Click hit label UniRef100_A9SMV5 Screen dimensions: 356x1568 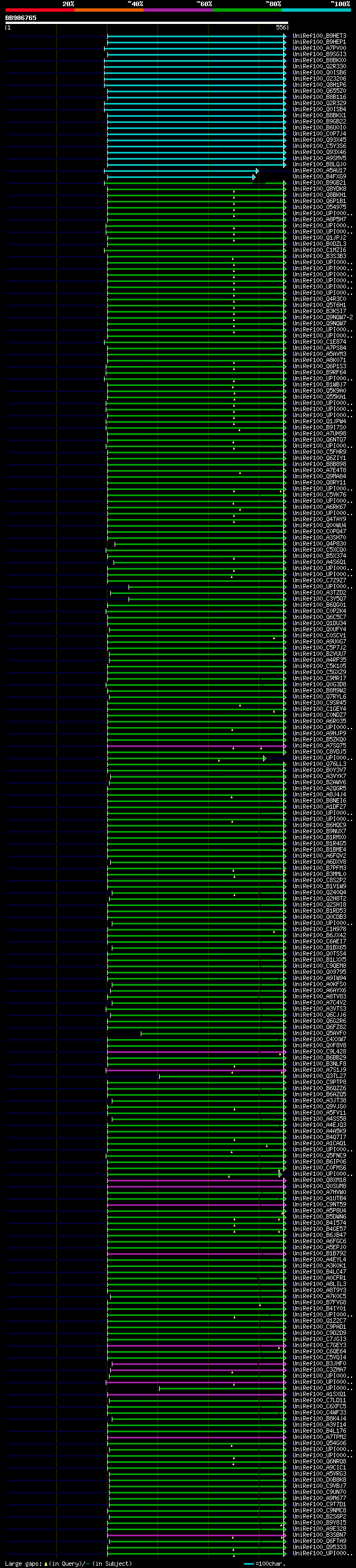tap(319, 159)
